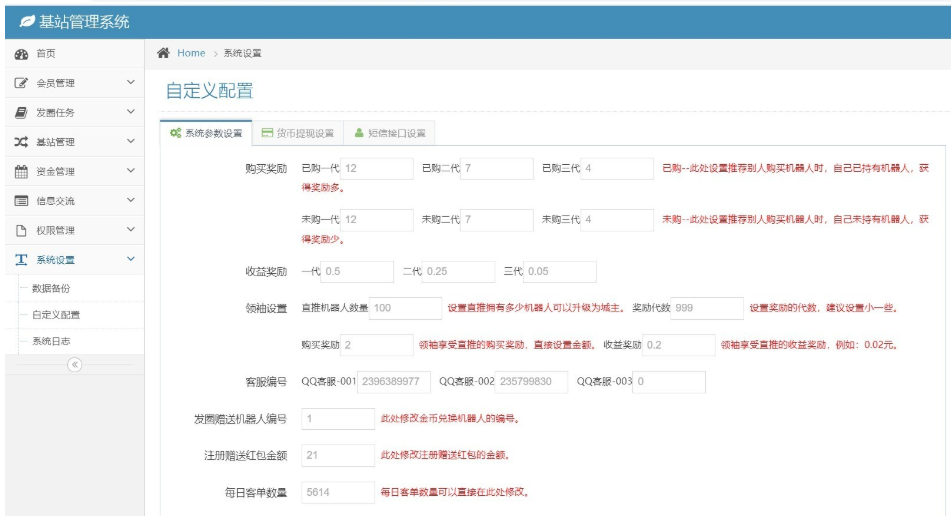This screenshot has width=951, height=516.
Task: Expand the 资金管理 chevron arrow
Action: pos(130,172)
